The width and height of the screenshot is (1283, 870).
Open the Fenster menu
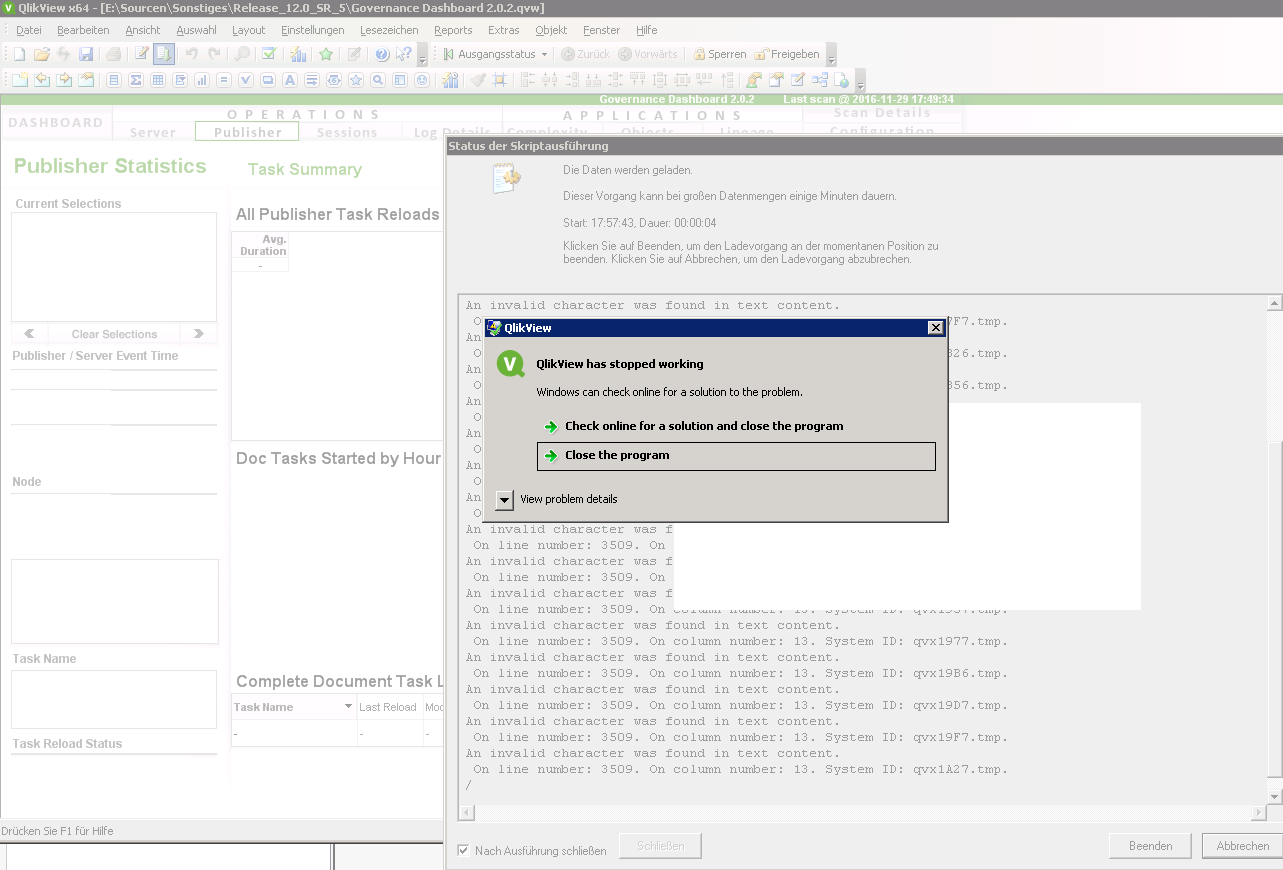[601, 30]
